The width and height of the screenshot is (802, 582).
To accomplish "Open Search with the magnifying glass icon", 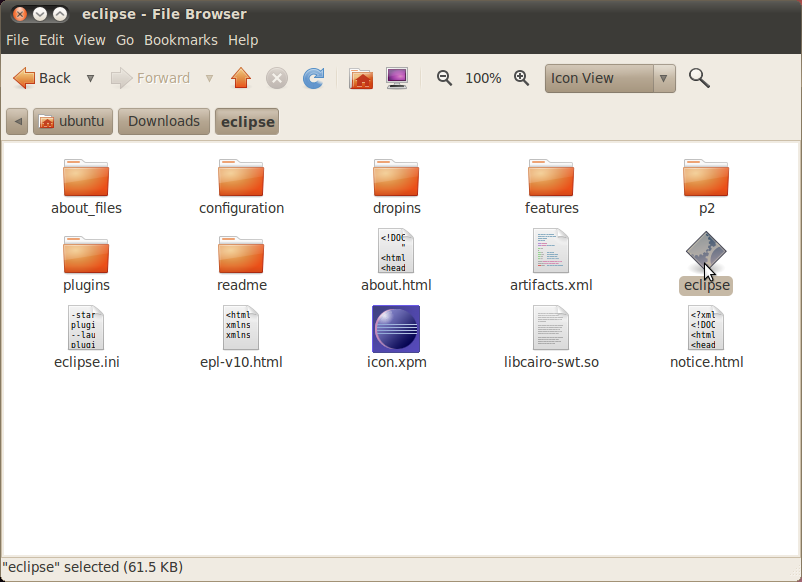I will pos(699,78).
